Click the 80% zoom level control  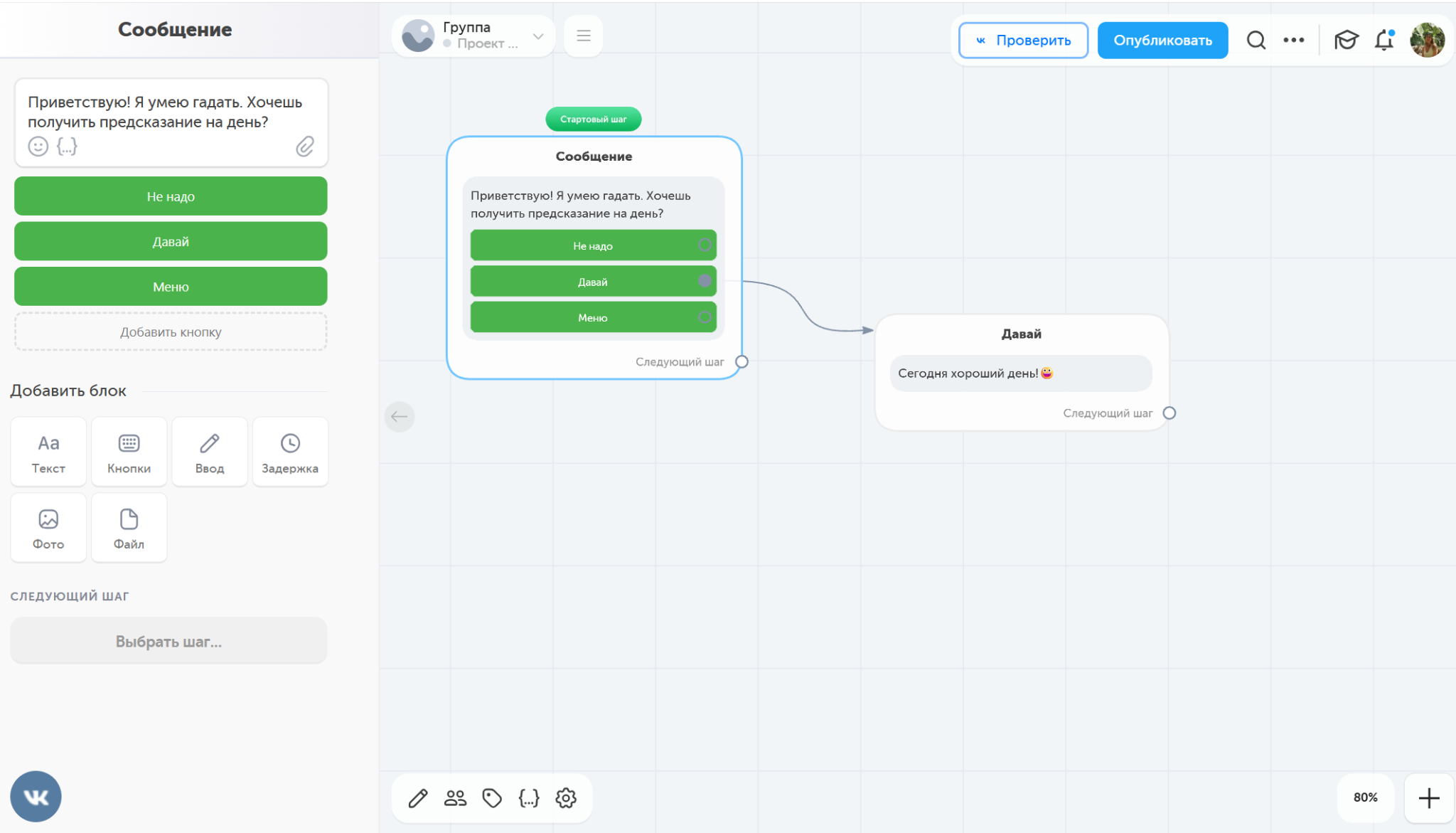(x=1365, y=797)
